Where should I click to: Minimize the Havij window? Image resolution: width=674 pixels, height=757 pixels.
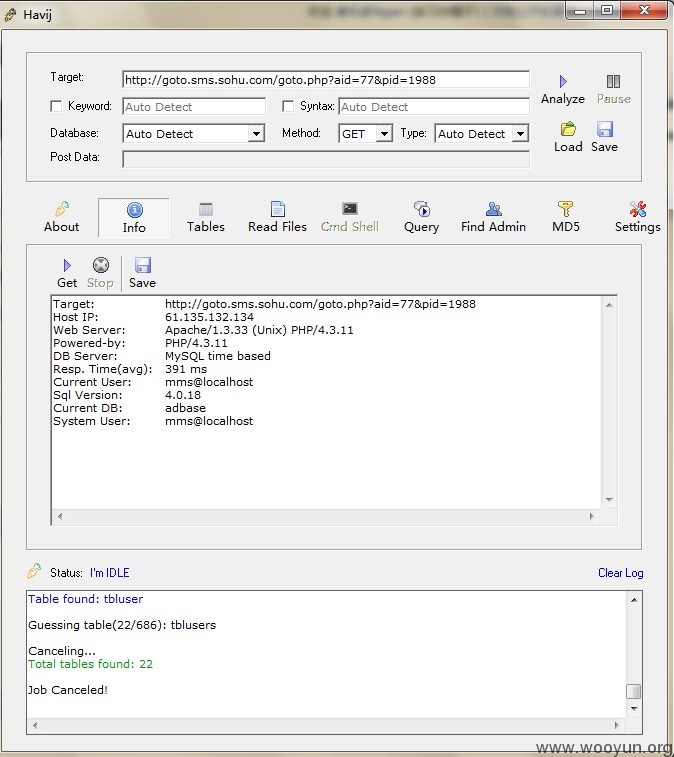[x=580, y=10]
